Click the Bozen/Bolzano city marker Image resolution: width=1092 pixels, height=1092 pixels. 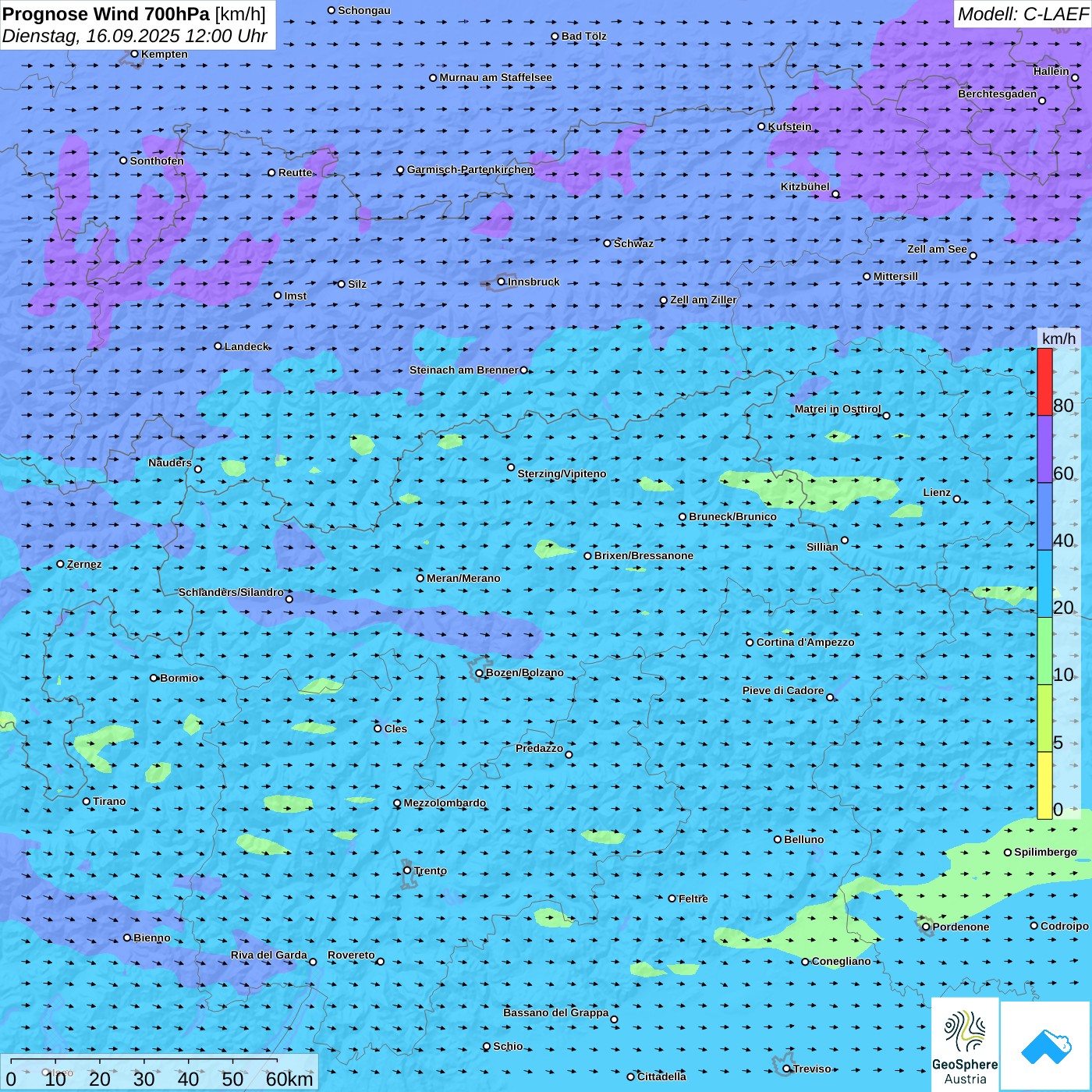[x=480, y=673]
